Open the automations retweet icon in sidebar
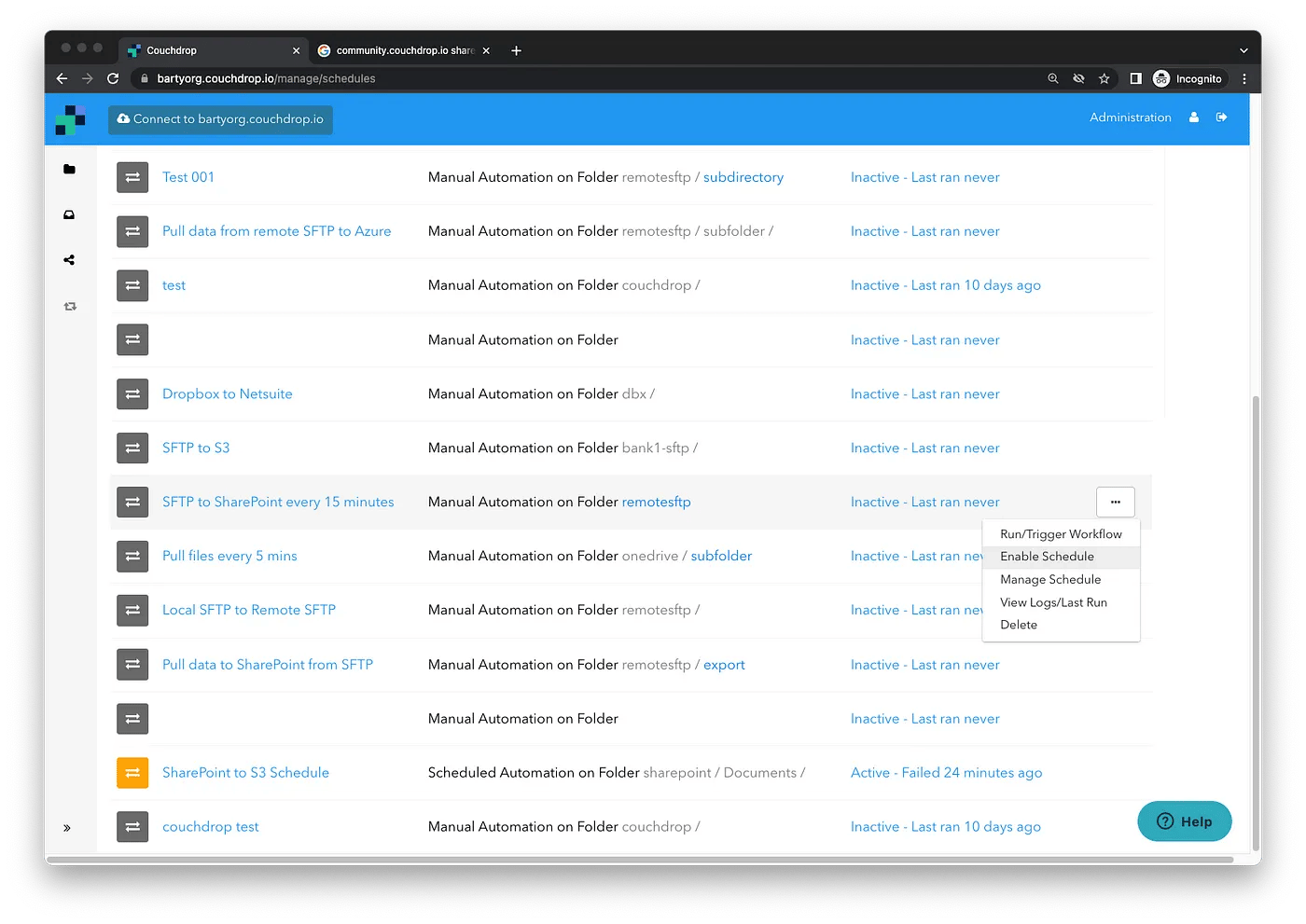 (x=70, y=306)
